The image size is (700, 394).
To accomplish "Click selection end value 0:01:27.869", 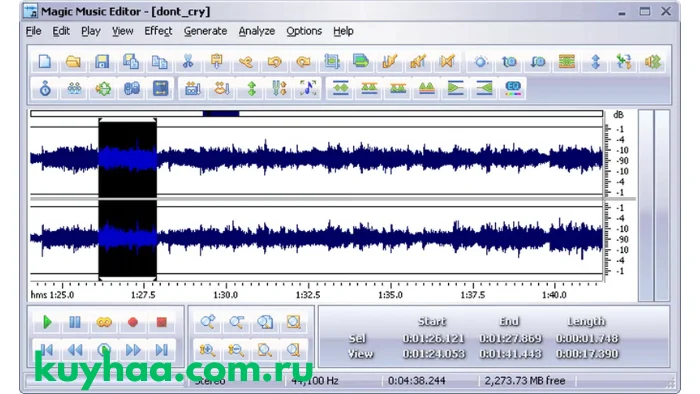I will 510,339.
